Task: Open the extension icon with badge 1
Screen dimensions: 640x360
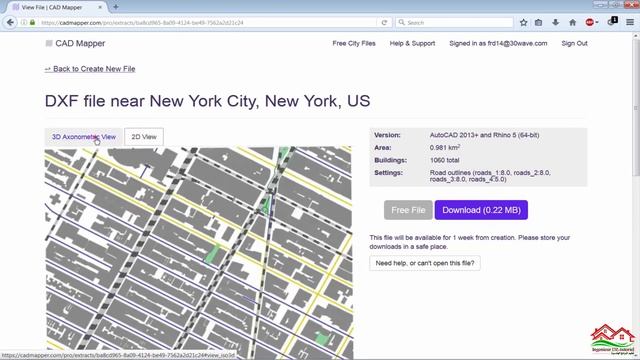Action: 612,22
